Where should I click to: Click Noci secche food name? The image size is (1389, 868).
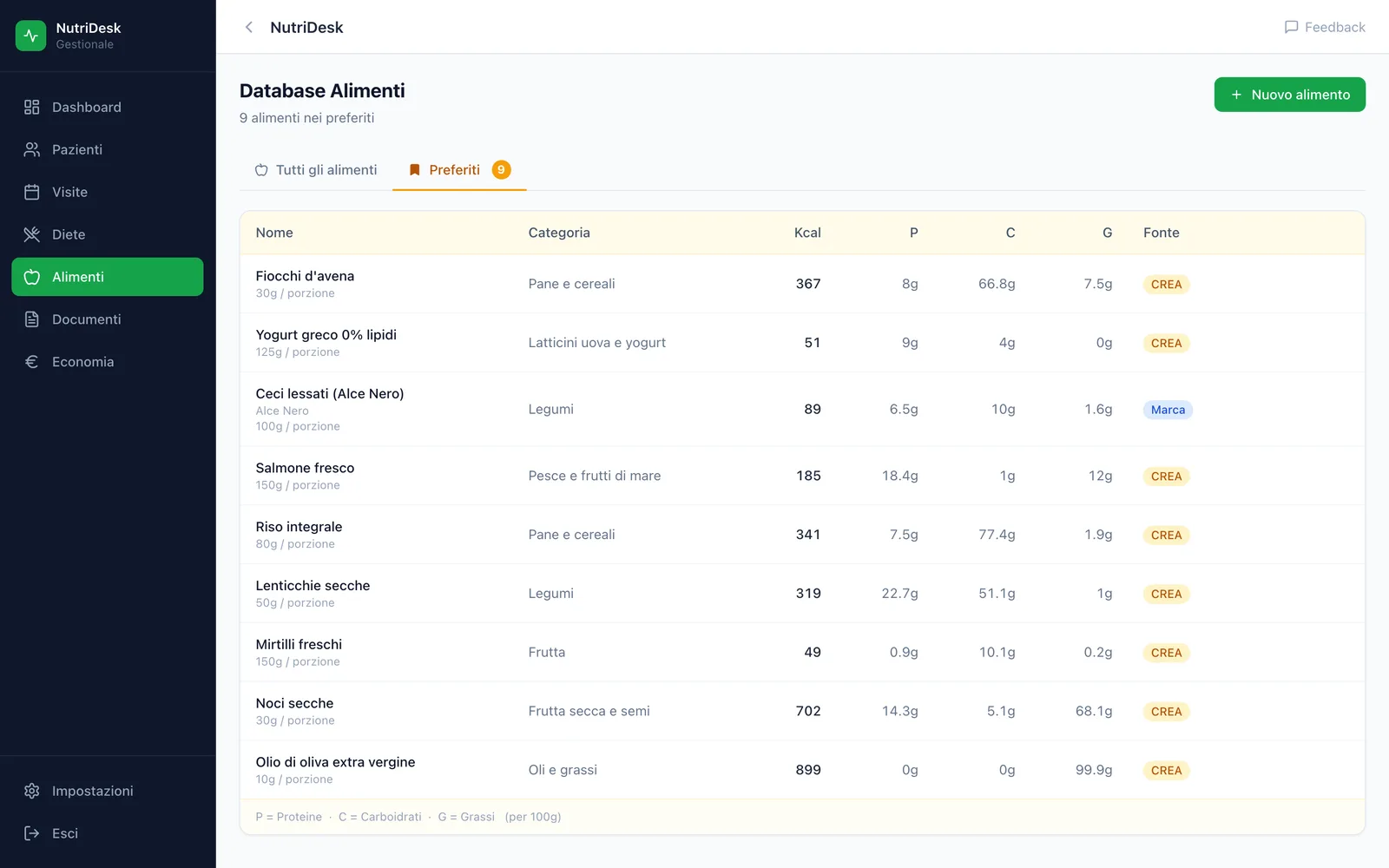pyautogui.click(x=294, y=703)
